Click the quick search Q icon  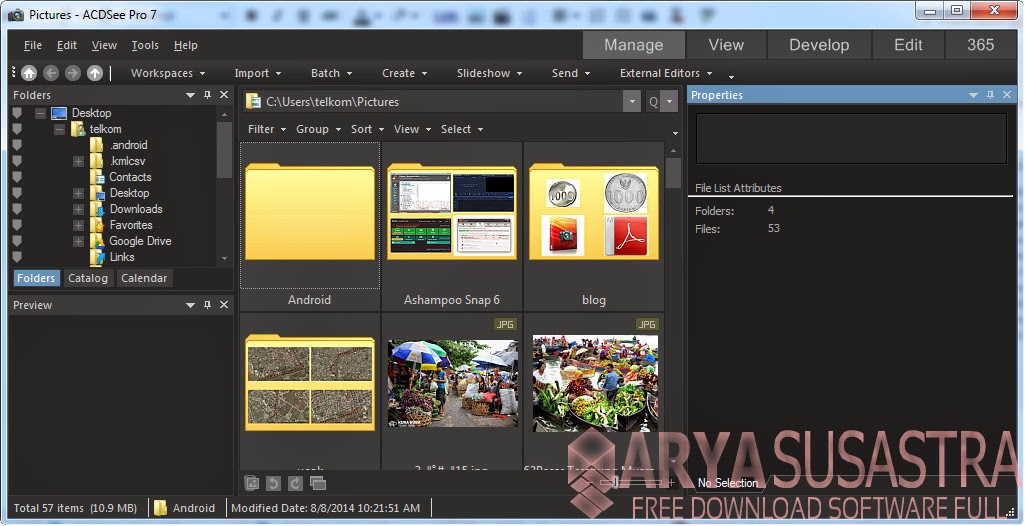pyautogui.click(x=654, y=101)
